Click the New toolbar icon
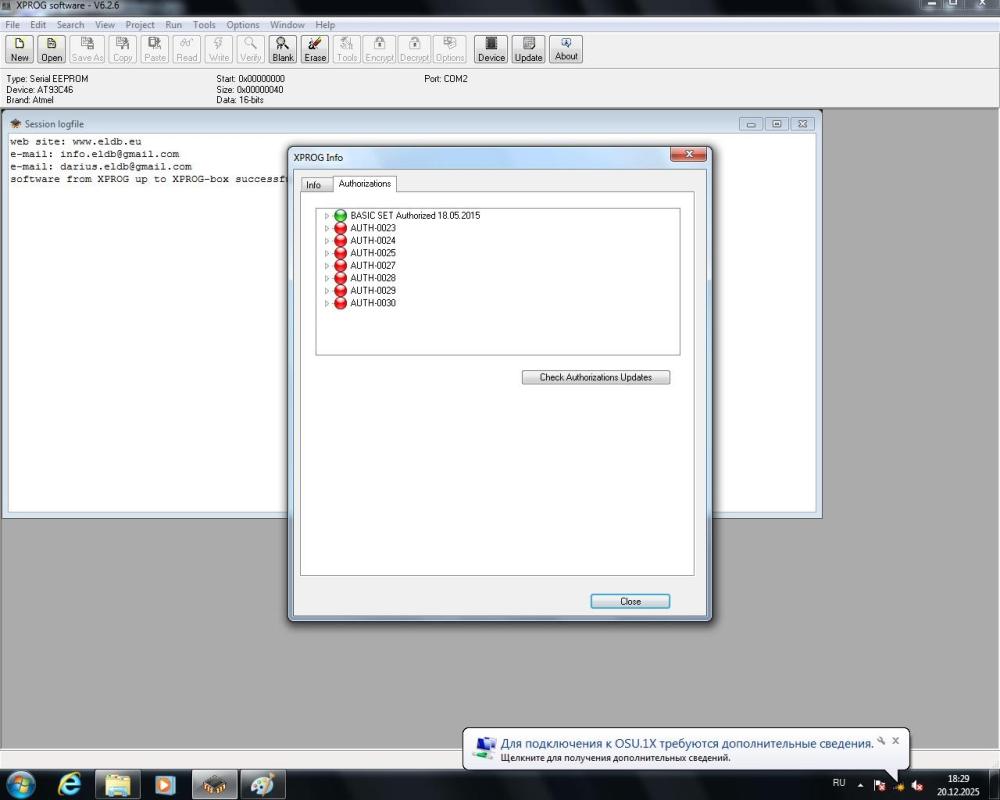 click(x=20, y=49)
